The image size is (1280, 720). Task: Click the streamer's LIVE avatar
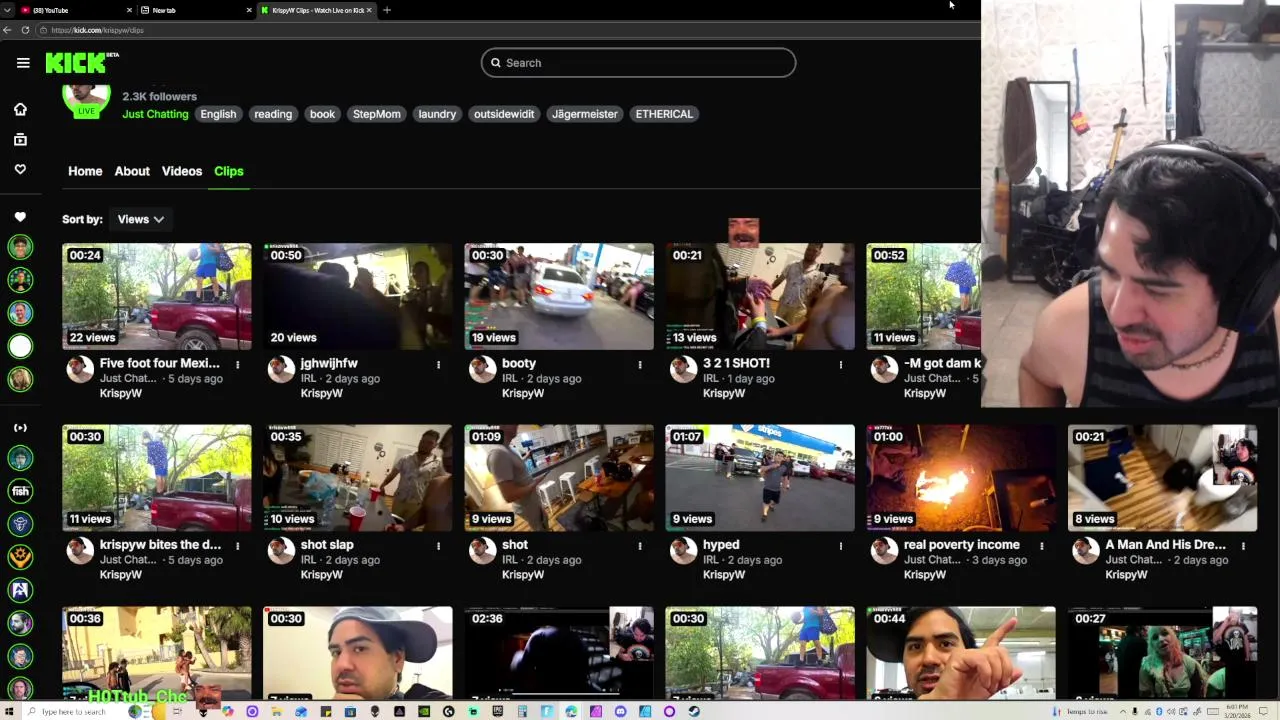pos(86,100)
